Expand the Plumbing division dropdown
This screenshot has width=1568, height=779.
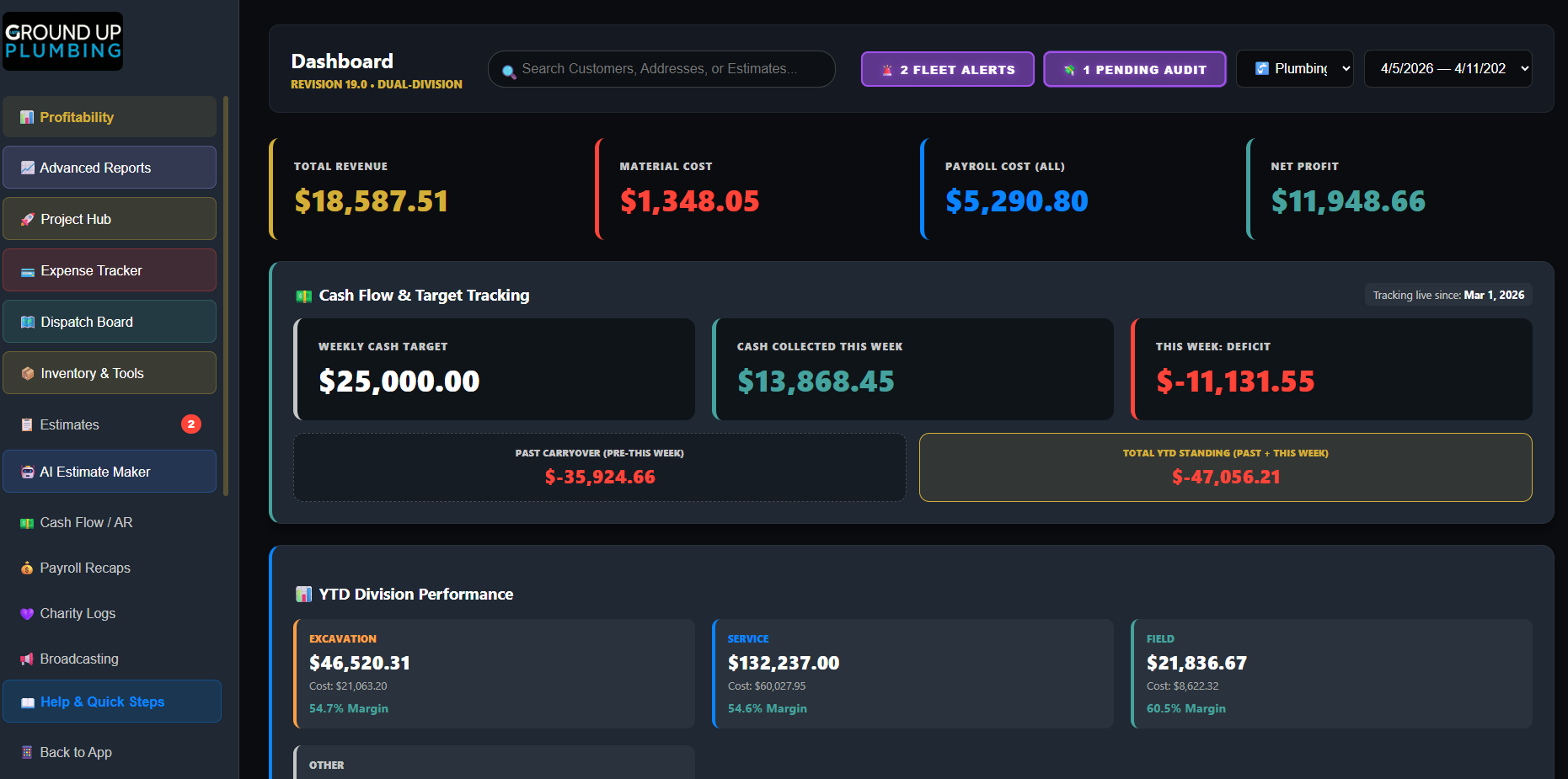pos(1295,68)
